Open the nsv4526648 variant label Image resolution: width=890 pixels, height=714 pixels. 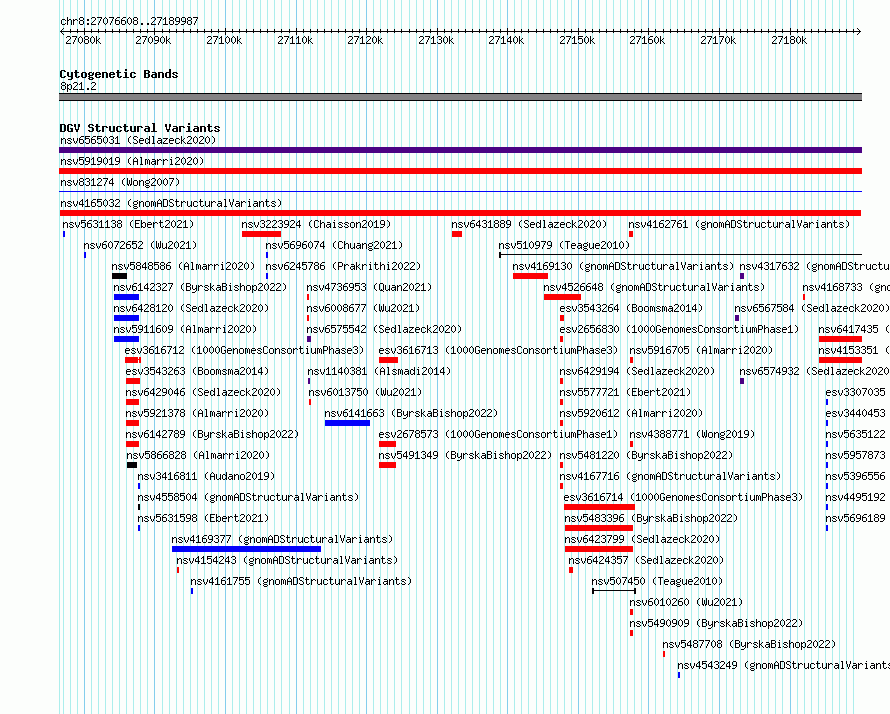(x=654, y=287)
